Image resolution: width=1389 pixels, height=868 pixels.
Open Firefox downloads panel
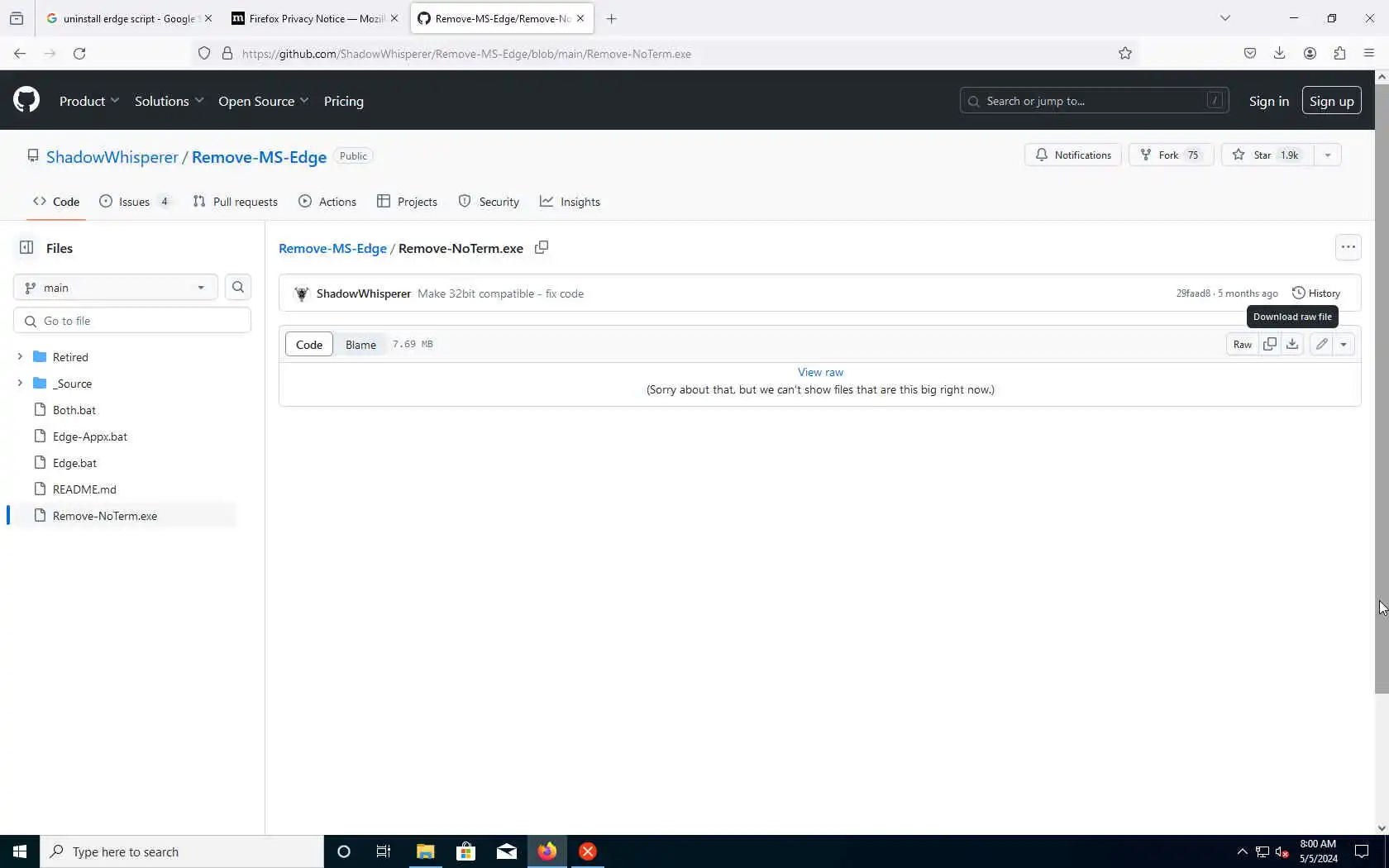pyautogui.click(x=1279, y=54)
